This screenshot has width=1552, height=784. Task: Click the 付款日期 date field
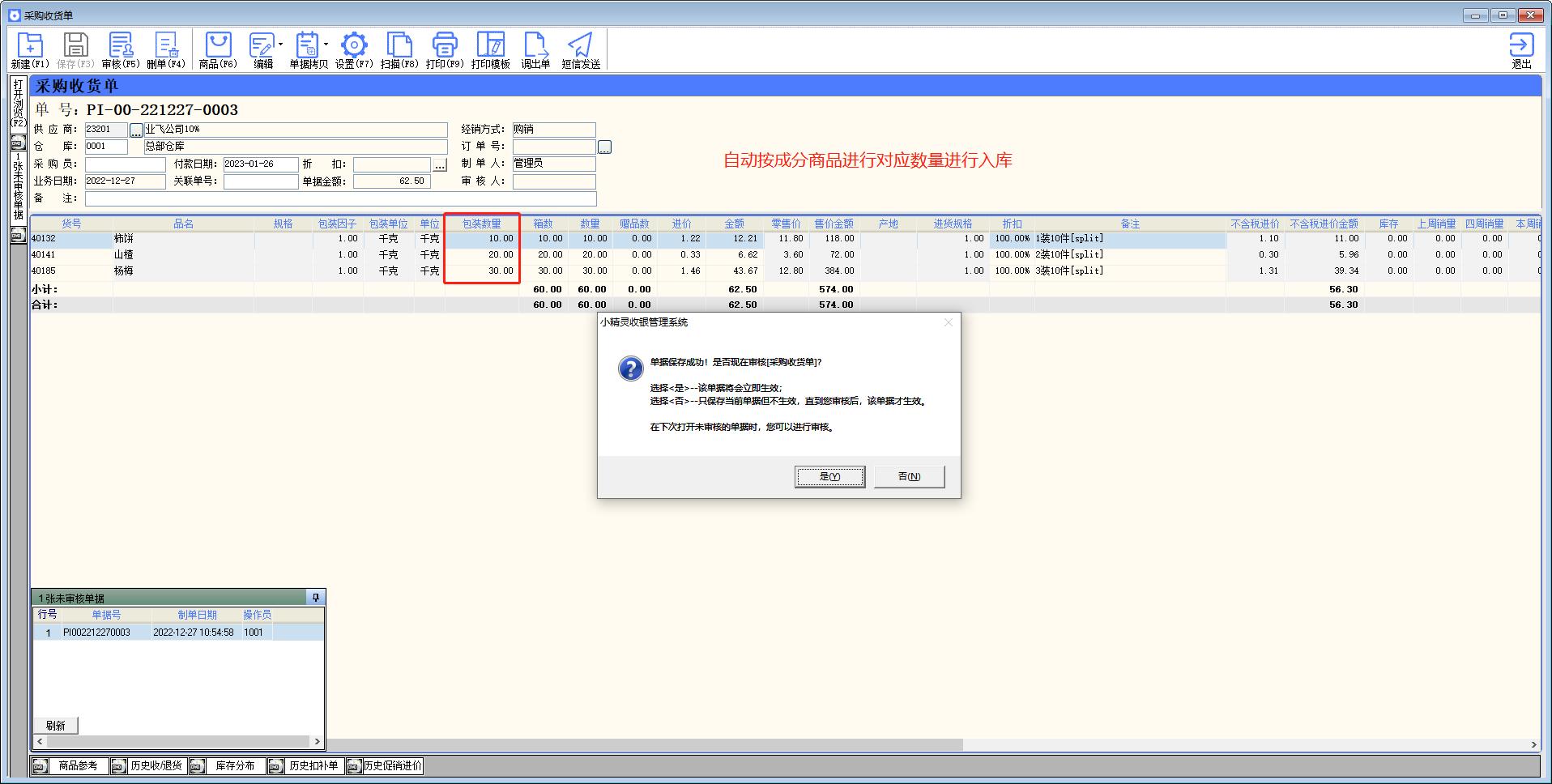click(261, 164)
